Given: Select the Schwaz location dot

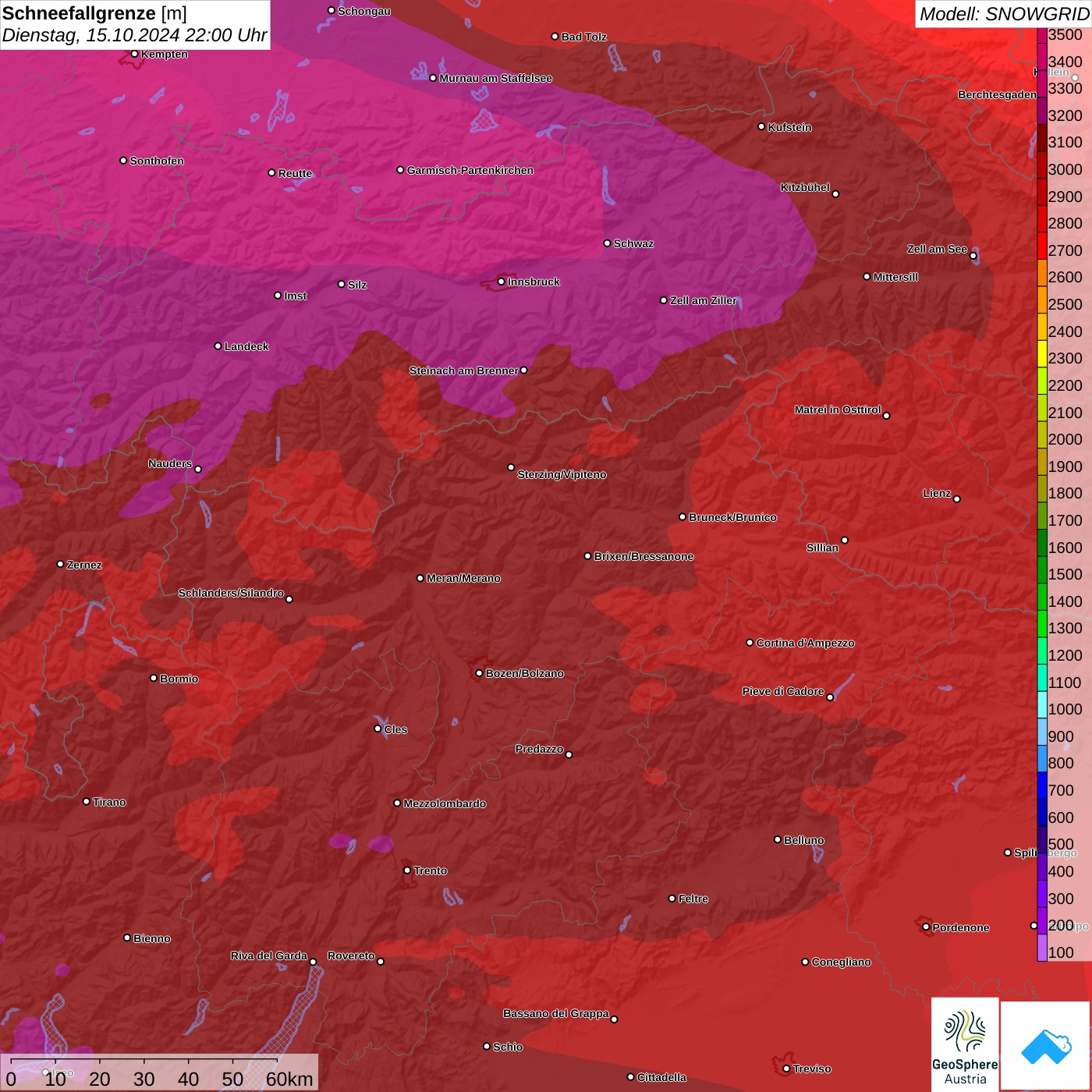Looking at the screenshot, I should click(x=607, y=243).
